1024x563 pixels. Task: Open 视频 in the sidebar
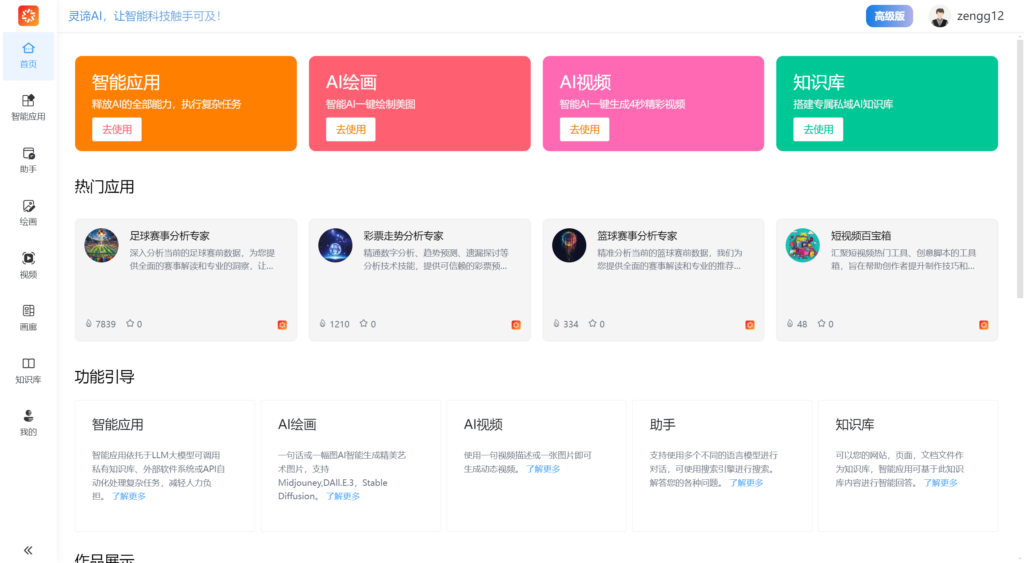[28, 266]
